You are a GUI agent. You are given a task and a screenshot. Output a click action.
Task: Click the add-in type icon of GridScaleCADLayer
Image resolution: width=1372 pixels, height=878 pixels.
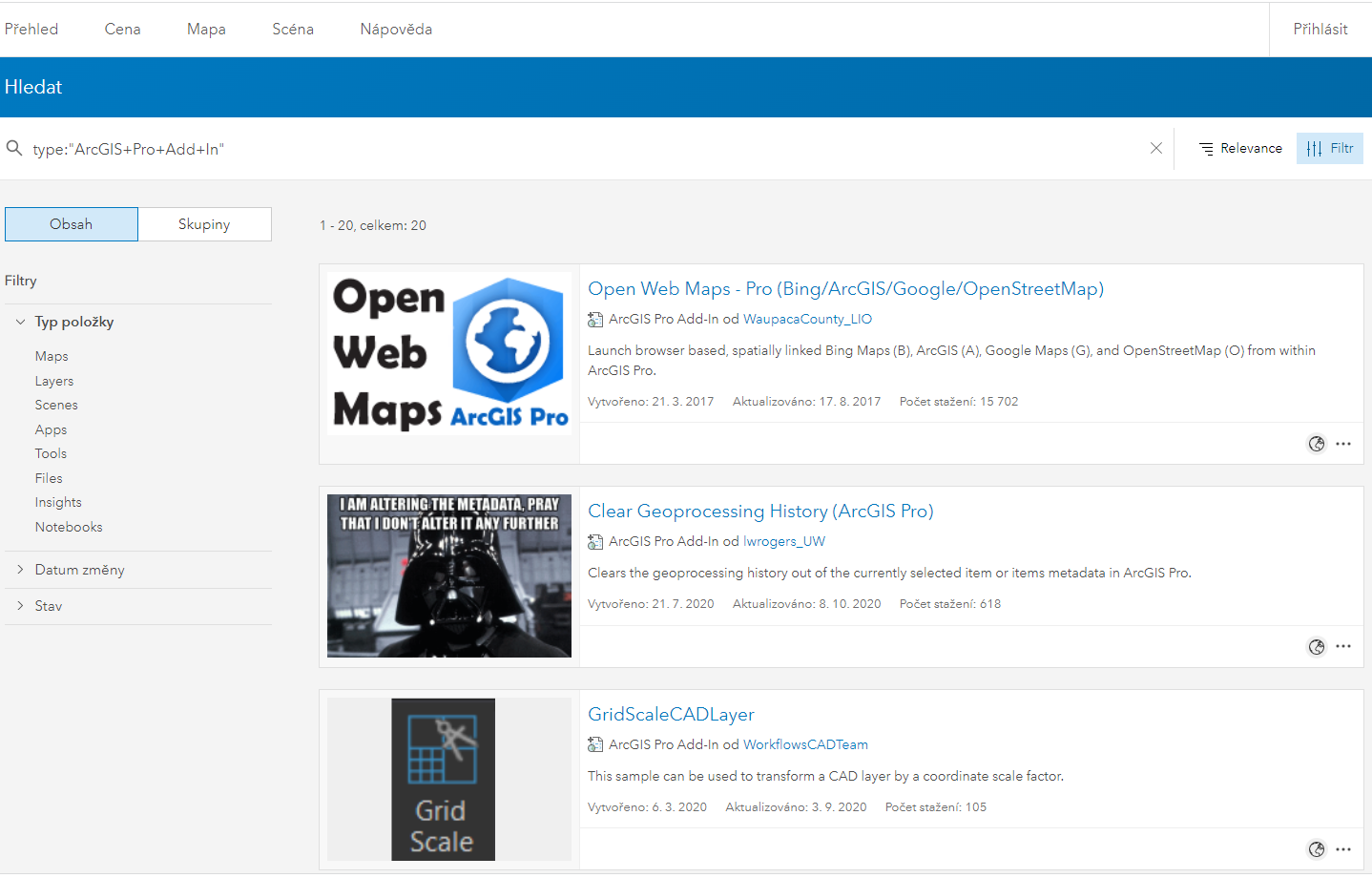click(595, 744)
